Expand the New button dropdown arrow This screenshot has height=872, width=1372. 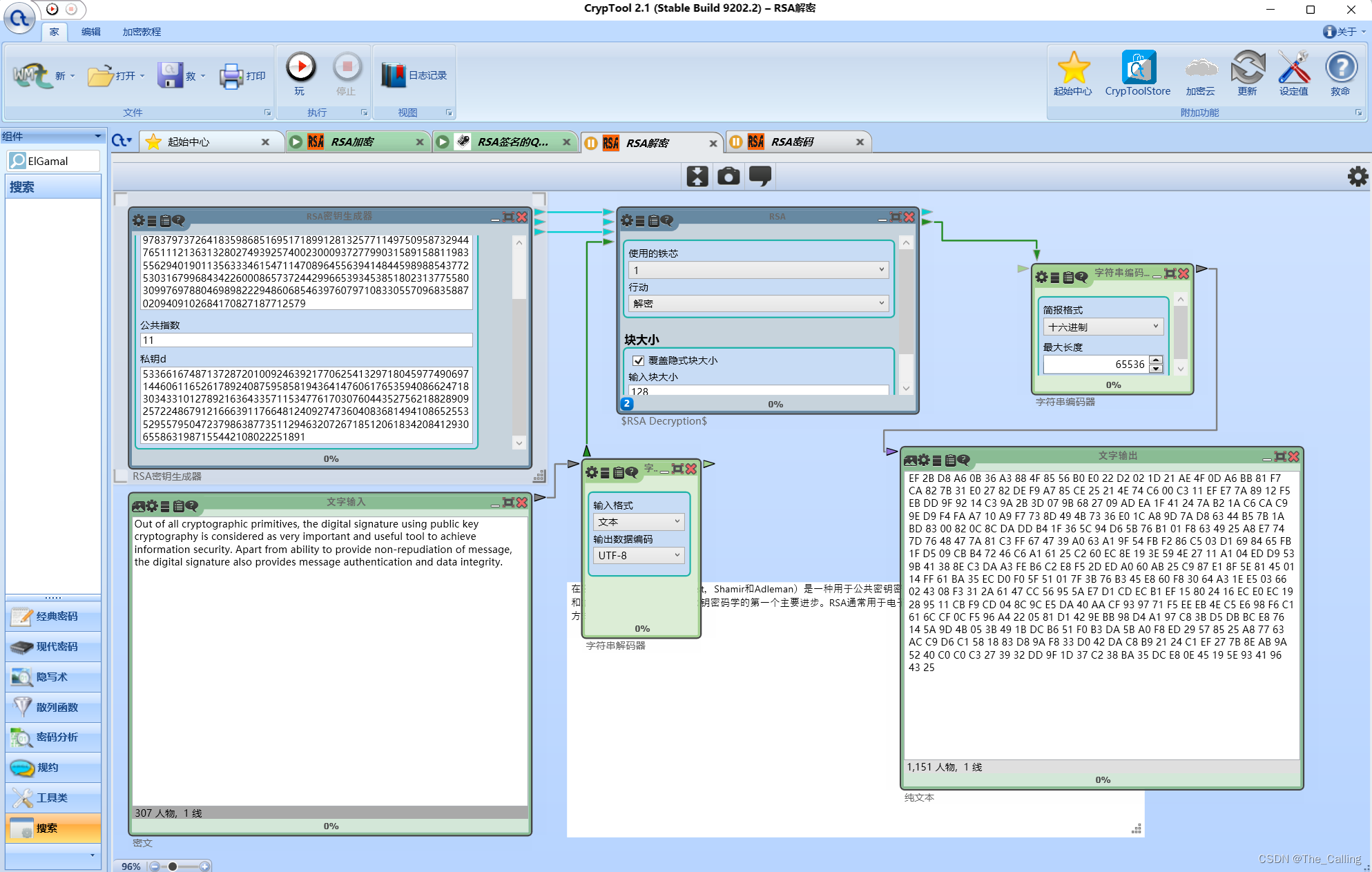(73, 76)
